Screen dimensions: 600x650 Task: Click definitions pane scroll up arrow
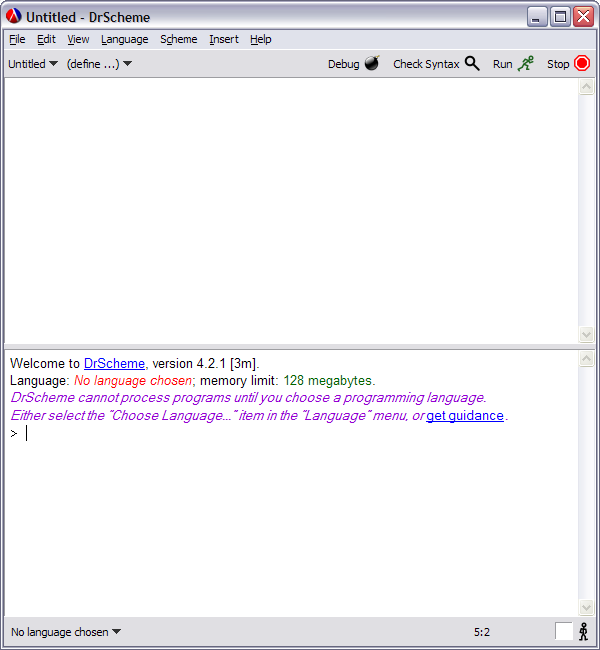click(x=586, y=87)
